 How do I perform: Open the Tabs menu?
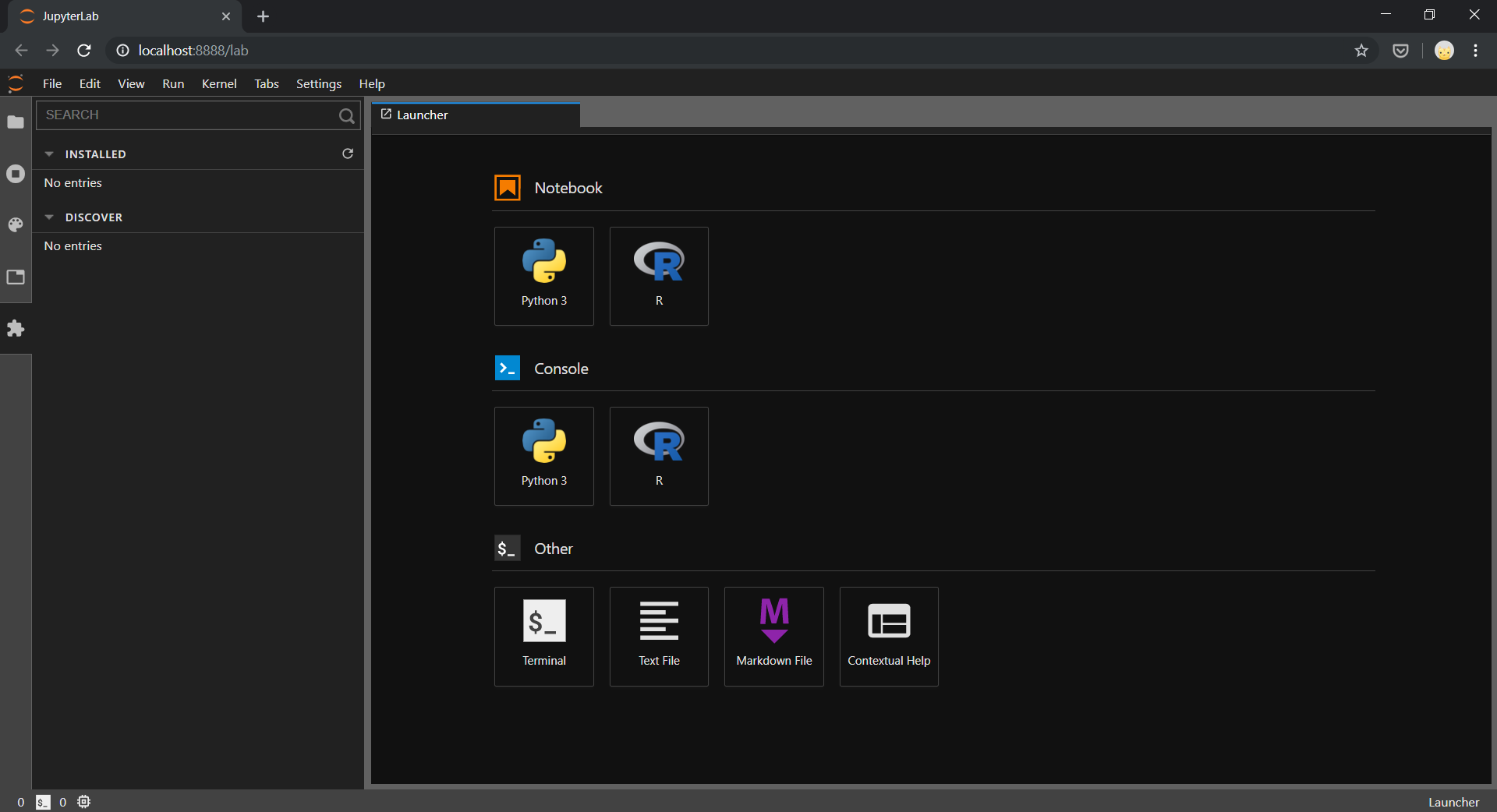coord(267,83)
